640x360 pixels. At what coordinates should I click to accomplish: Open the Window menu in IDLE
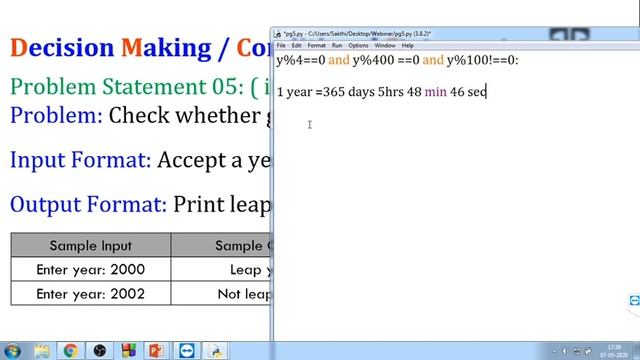385,46
